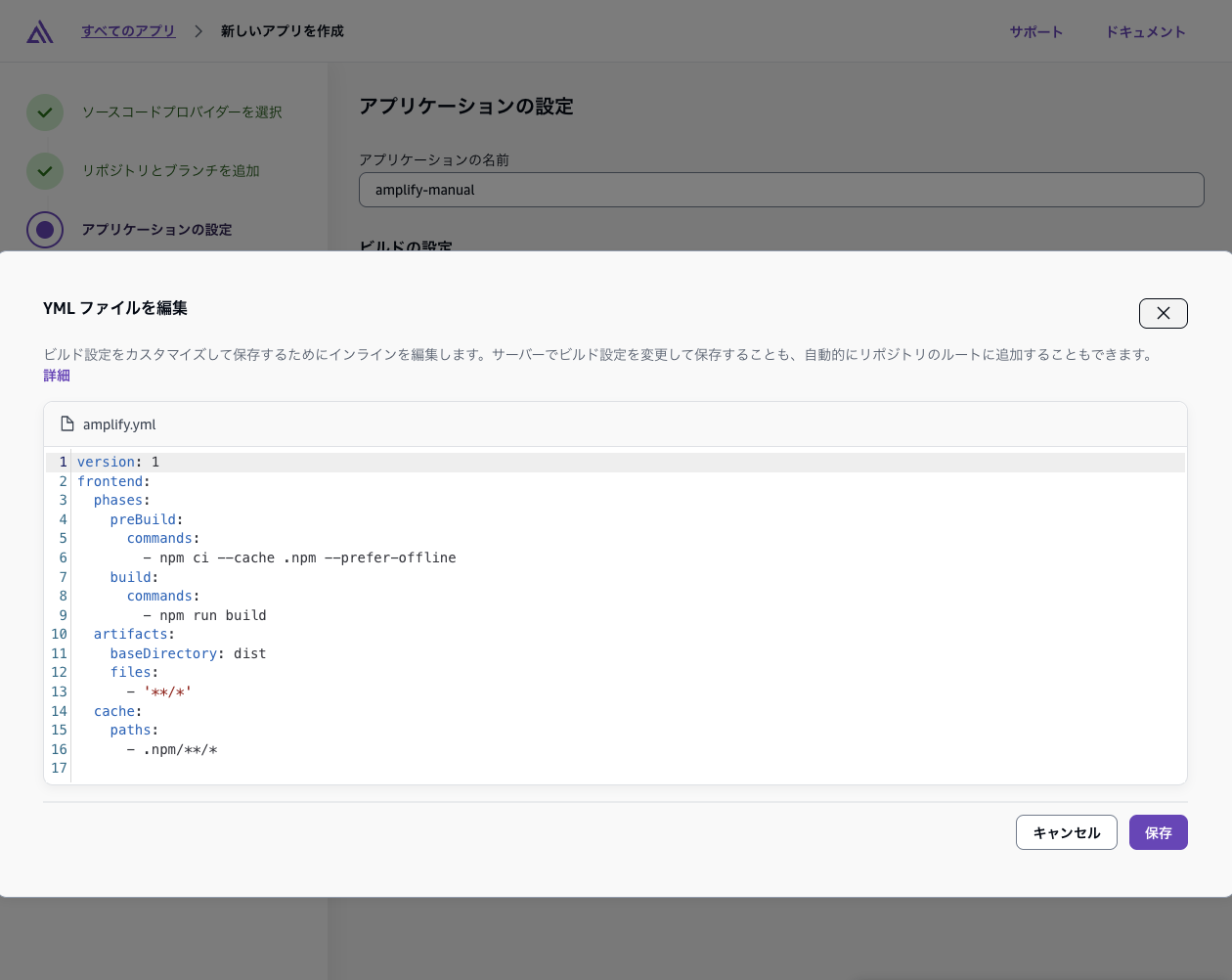The image size is (1232, 980).
Task: Click active step icon for アプリケーションの設定
Action: pyautogui.click(x=45, y=230)
